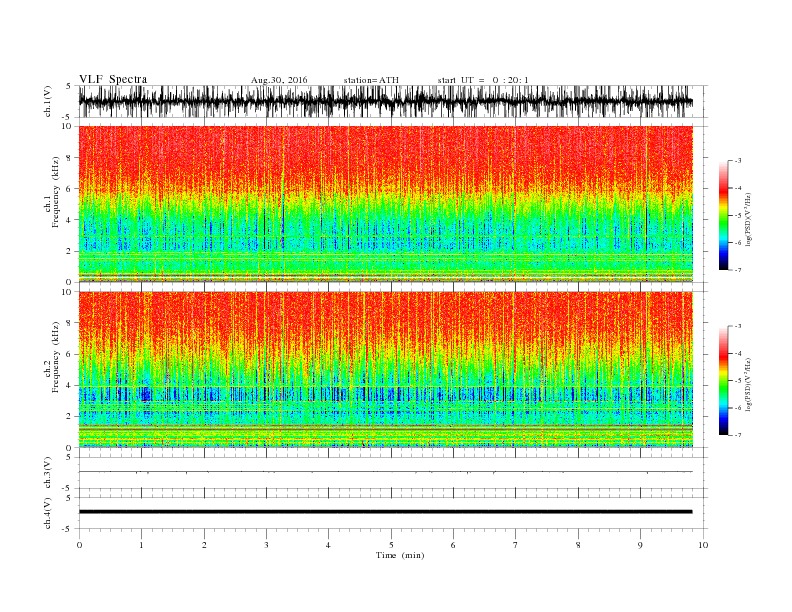The width and height of the screenshot is (792, 612).
Task: Click the "3" tick label on time axis
Action: click(266, 545)
